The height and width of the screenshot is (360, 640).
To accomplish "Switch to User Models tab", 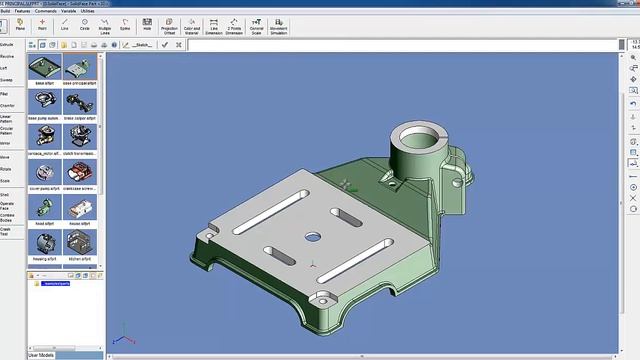I will (x=41, y=355).
